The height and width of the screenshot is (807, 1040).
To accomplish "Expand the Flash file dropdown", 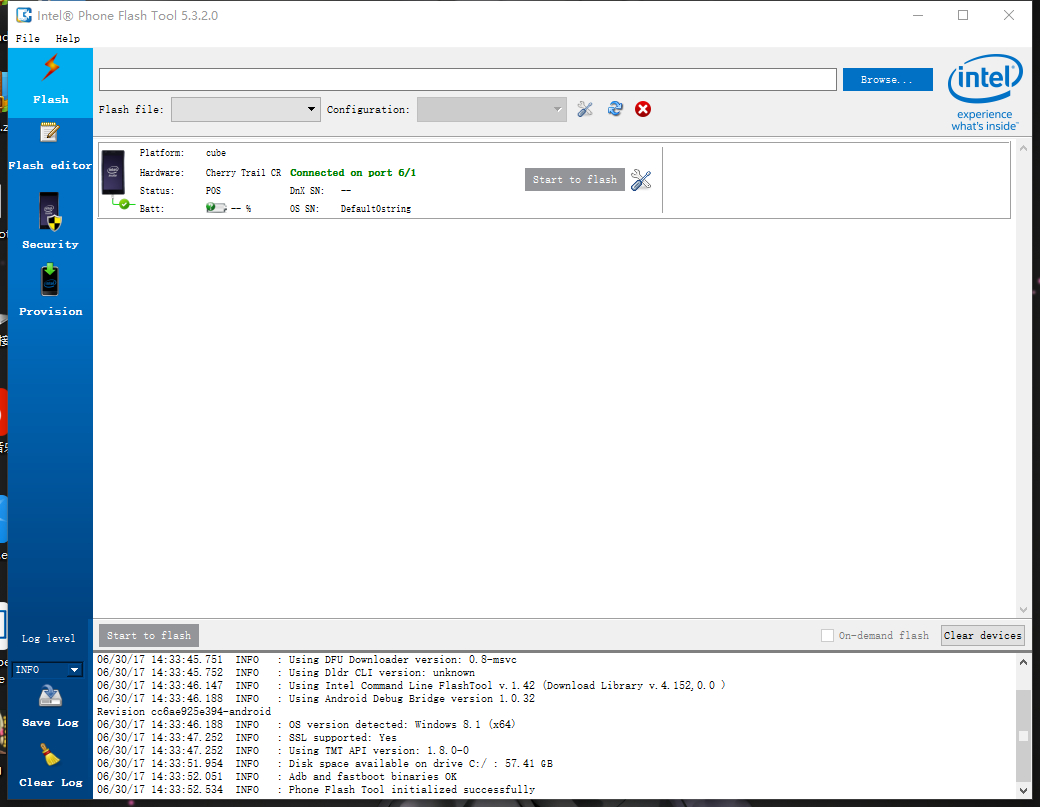I will point(245,109).
